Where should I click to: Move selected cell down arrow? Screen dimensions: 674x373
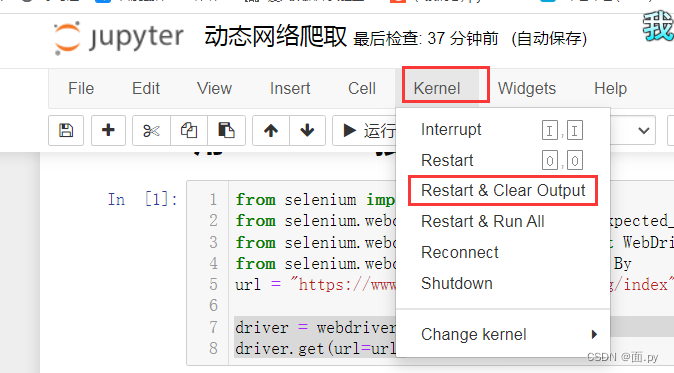tap(307, 130)
